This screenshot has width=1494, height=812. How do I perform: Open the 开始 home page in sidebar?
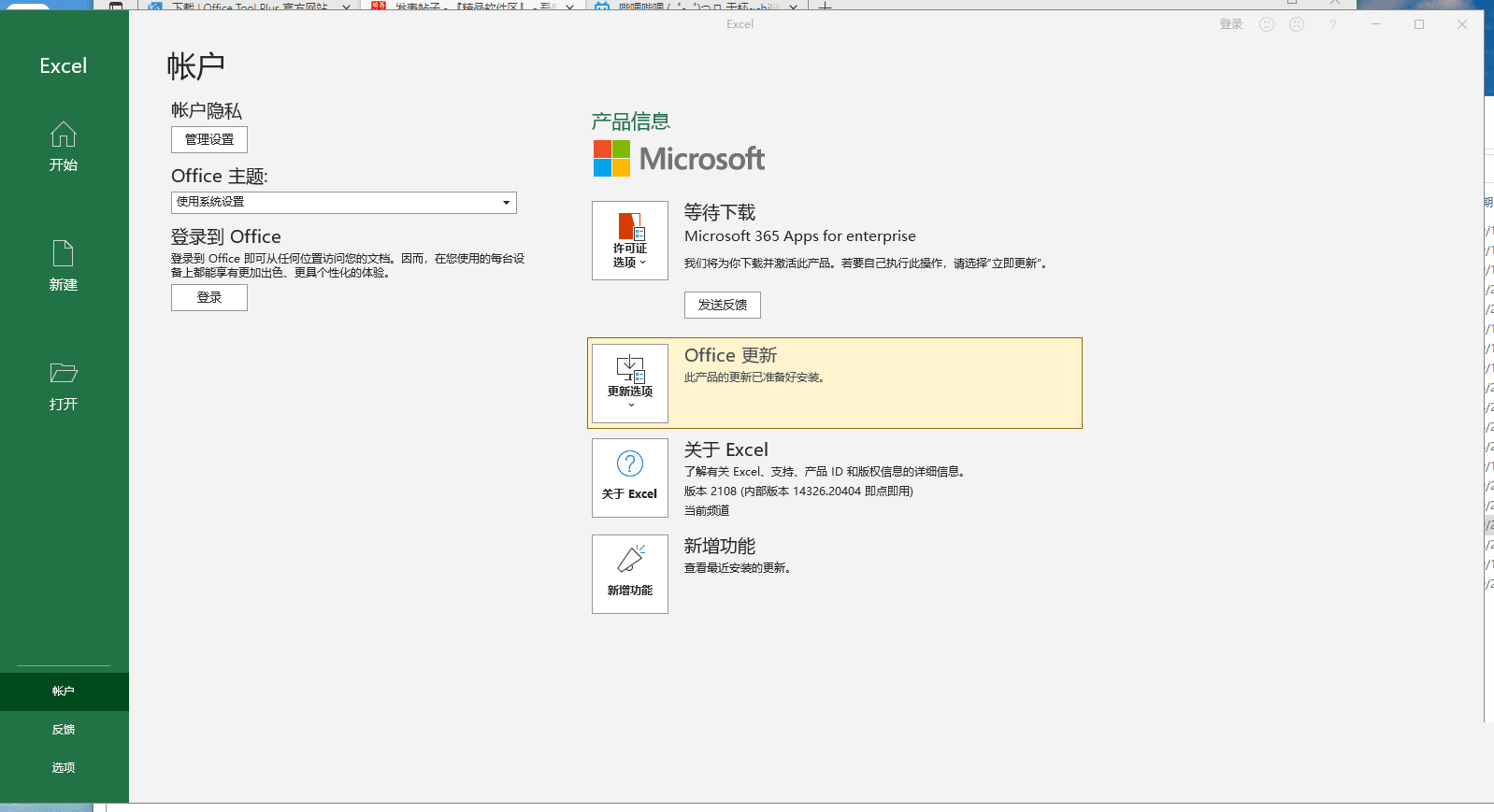64,147
